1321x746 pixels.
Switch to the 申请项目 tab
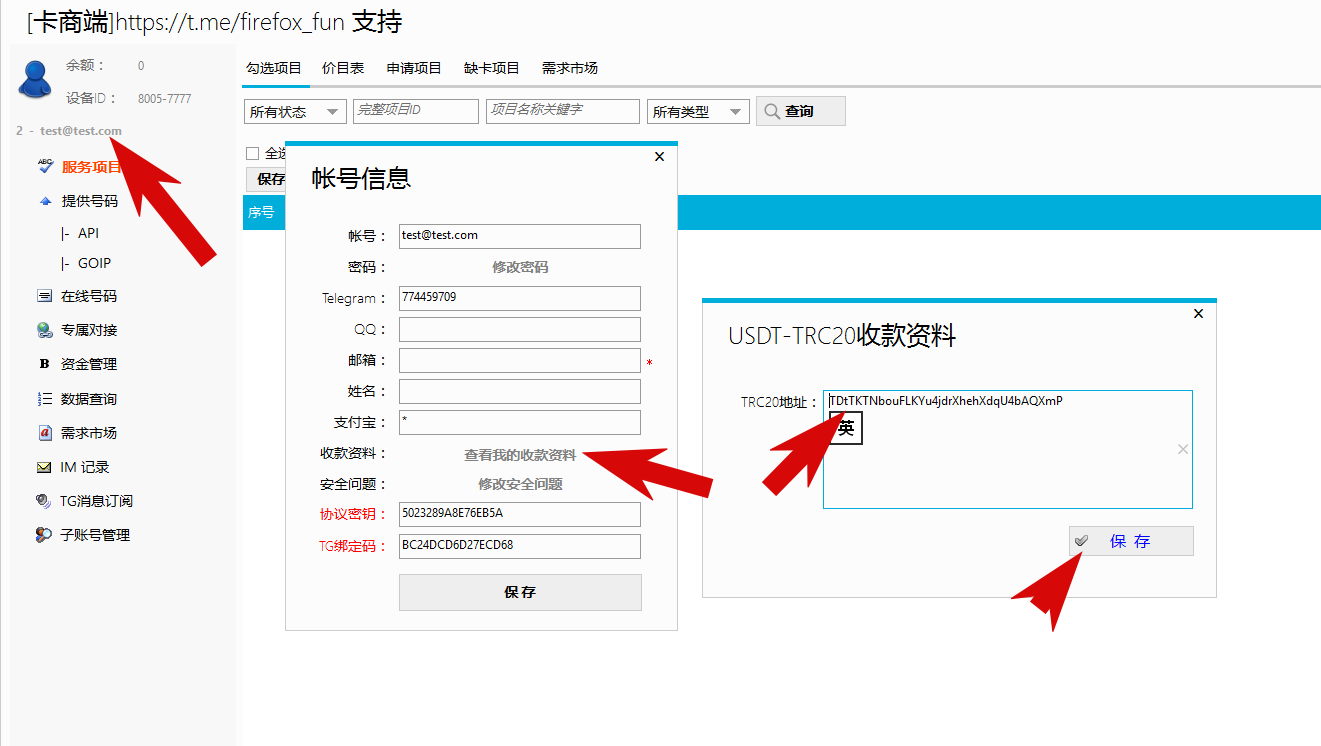pyautogui.click(x=414, y=68)
